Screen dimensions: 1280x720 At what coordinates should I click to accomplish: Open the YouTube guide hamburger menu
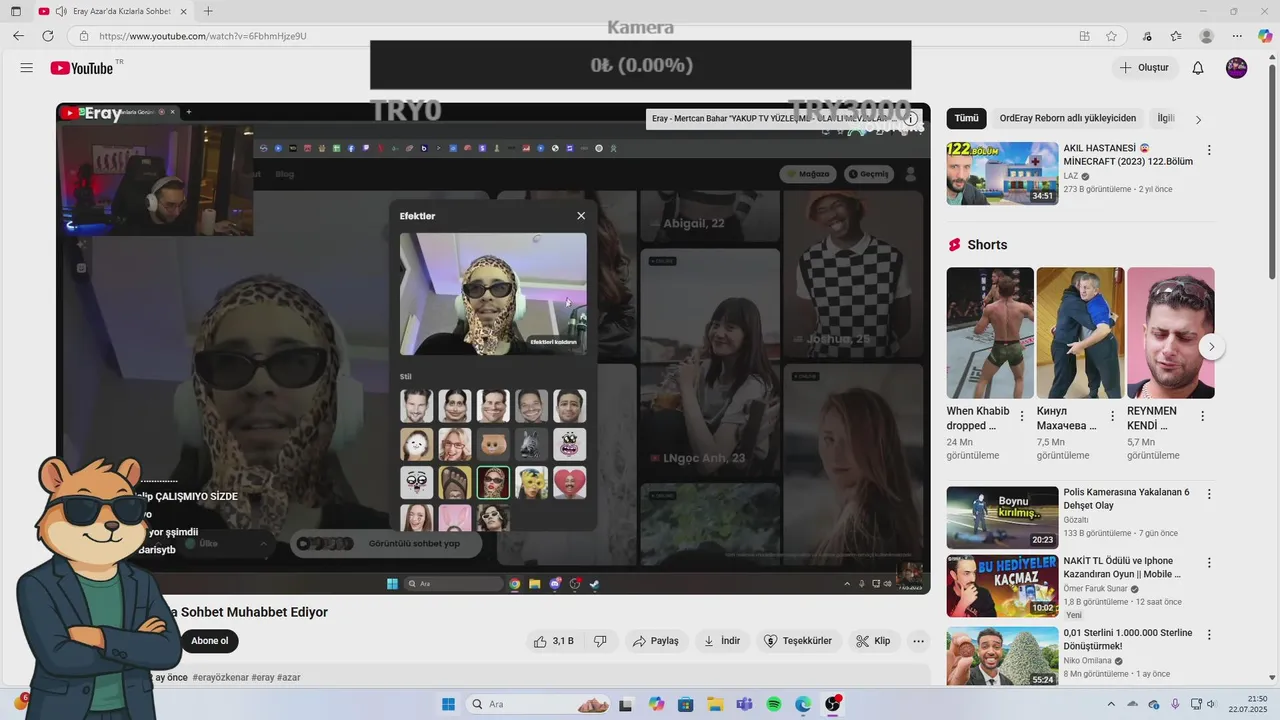27,68
